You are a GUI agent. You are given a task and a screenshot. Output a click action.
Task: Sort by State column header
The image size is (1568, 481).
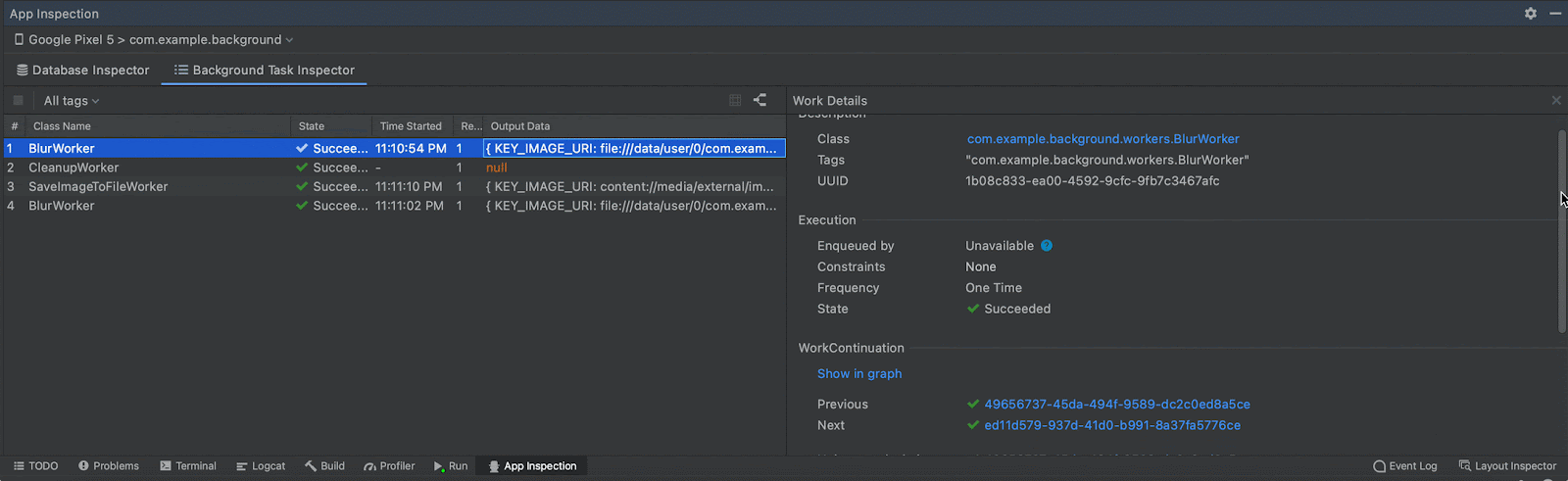pyautogui.click(x=331, y=126)
